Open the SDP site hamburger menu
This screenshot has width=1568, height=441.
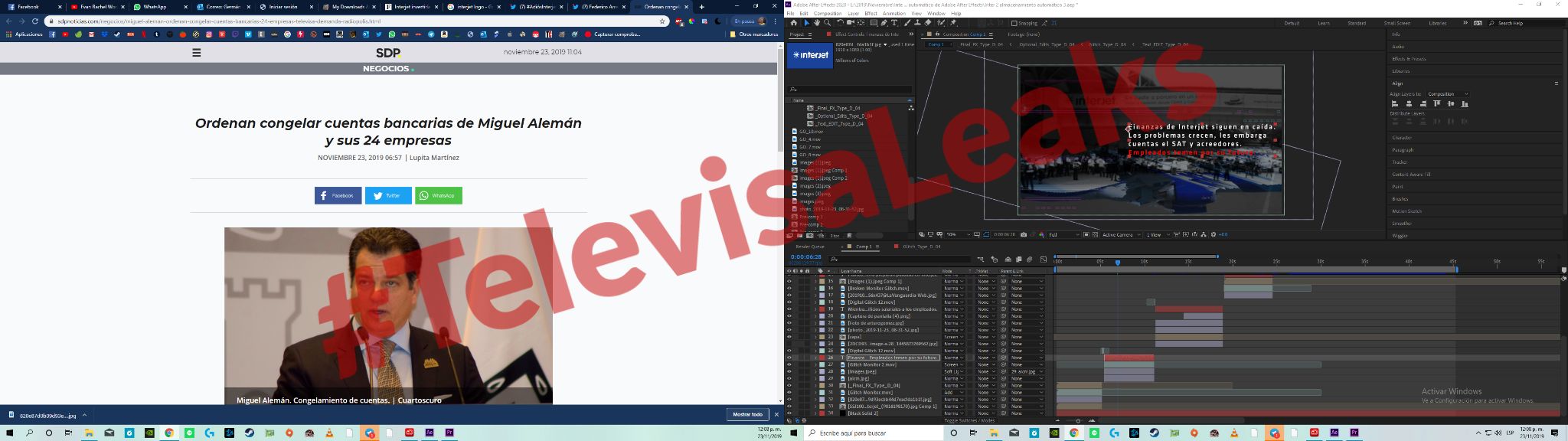(197, 52)
